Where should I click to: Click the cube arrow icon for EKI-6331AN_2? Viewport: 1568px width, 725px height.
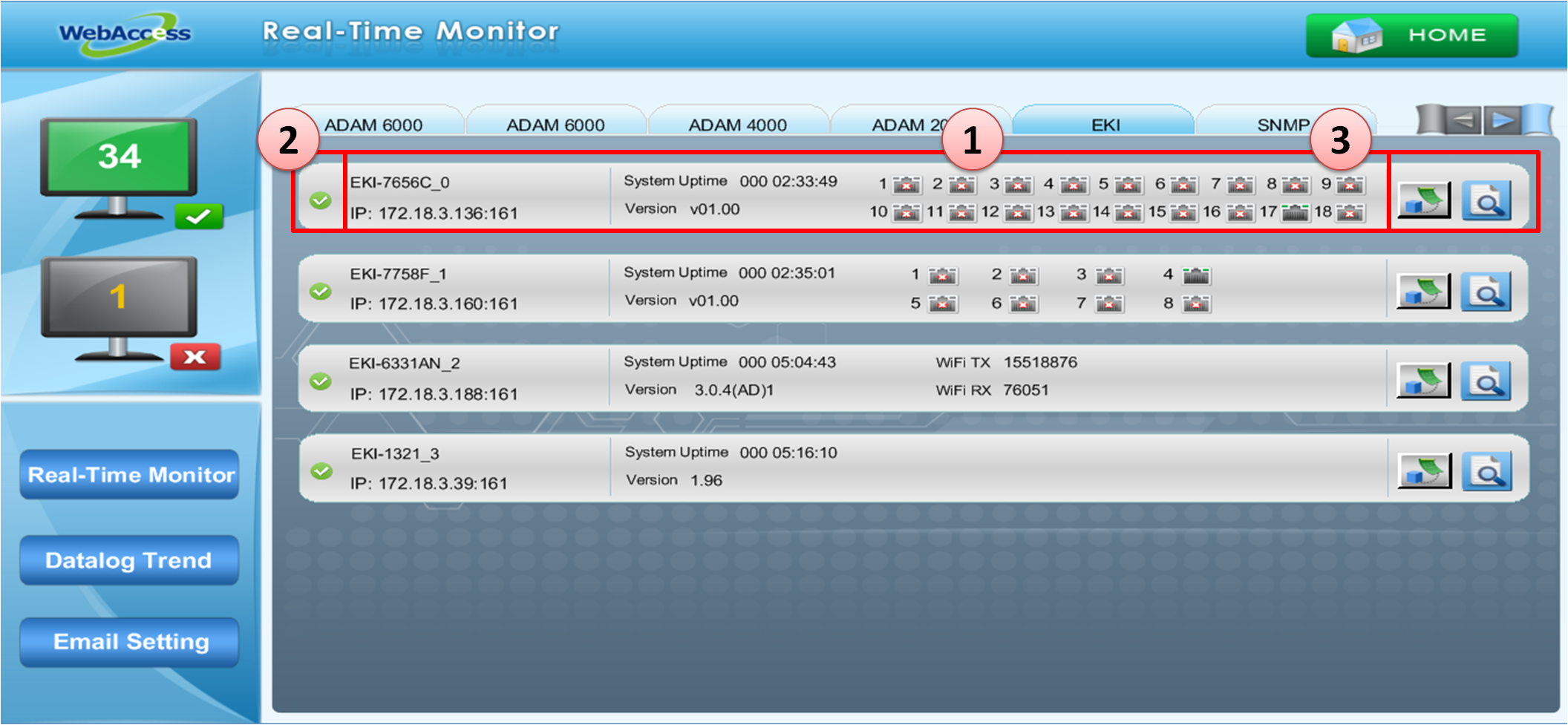(1423, 381)
